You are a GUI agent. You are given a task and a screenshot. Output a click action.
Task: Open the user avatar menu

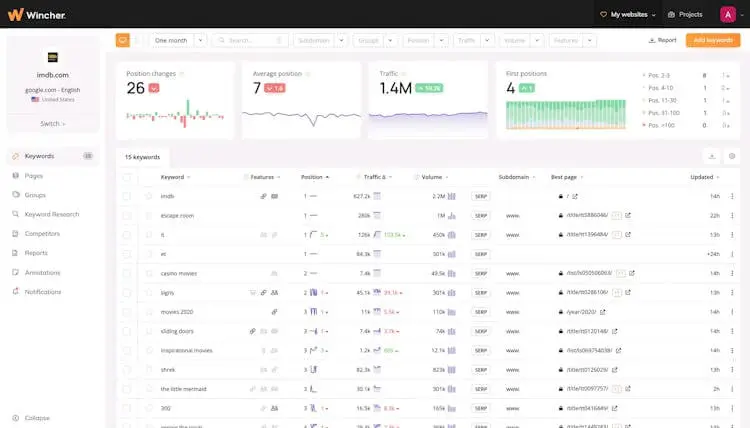point(728,14)
